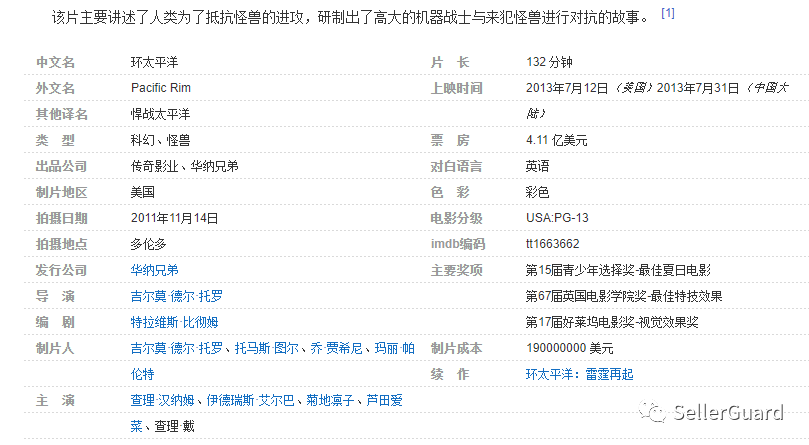Select the runtime 132 分钟

pos(549,62)
